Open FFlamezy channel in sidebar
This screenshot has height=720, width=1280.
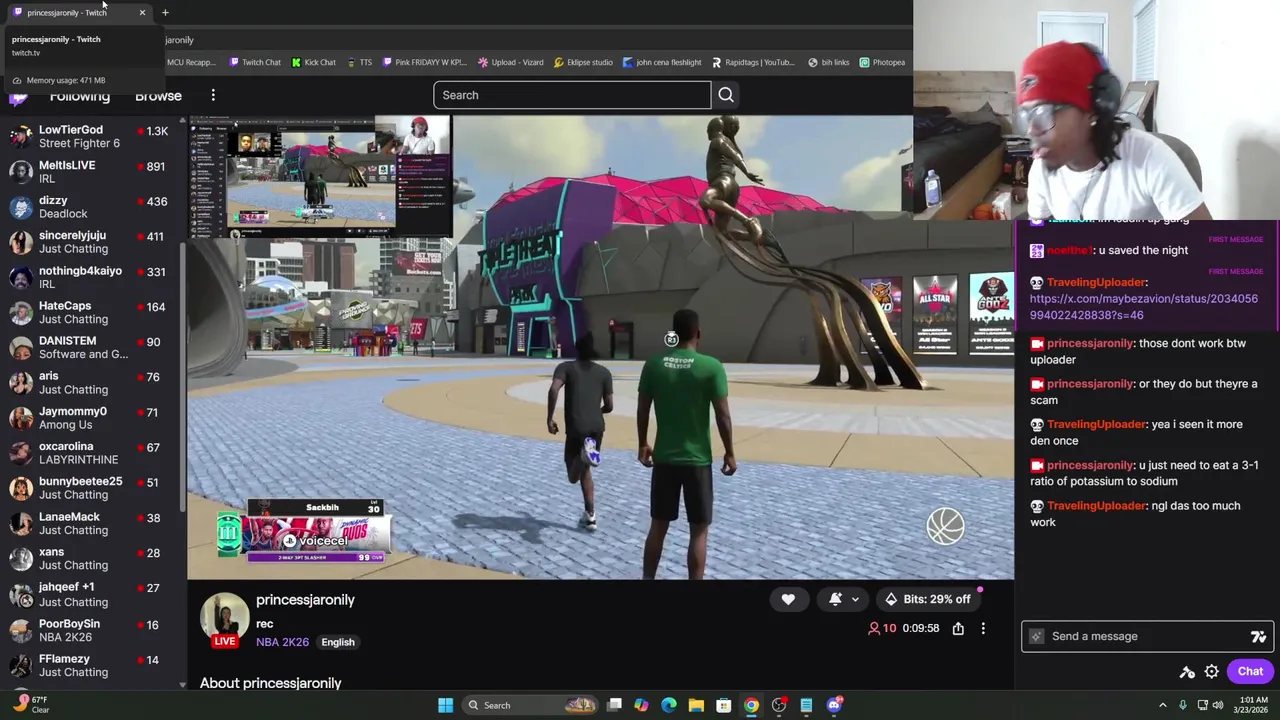pos(92,665)
